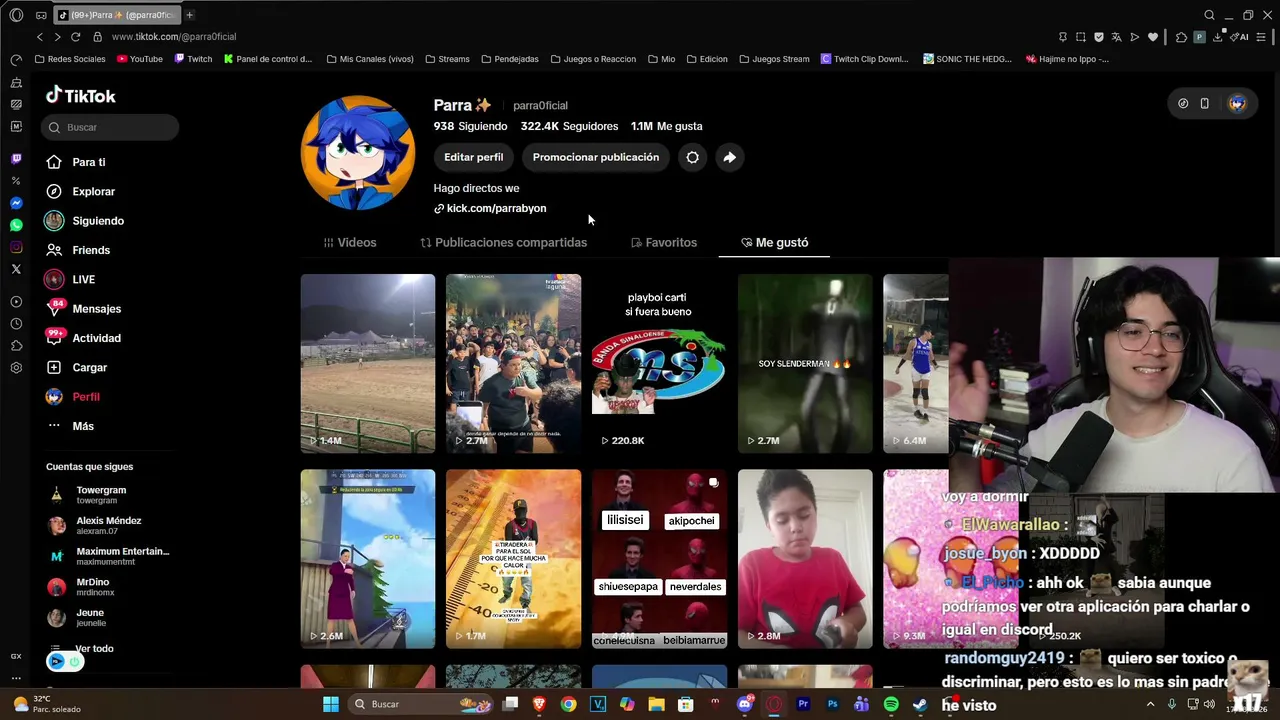Open the Publicaciones compartidas tab
This screenshot has width=1280, height=720.
[503, 242]
